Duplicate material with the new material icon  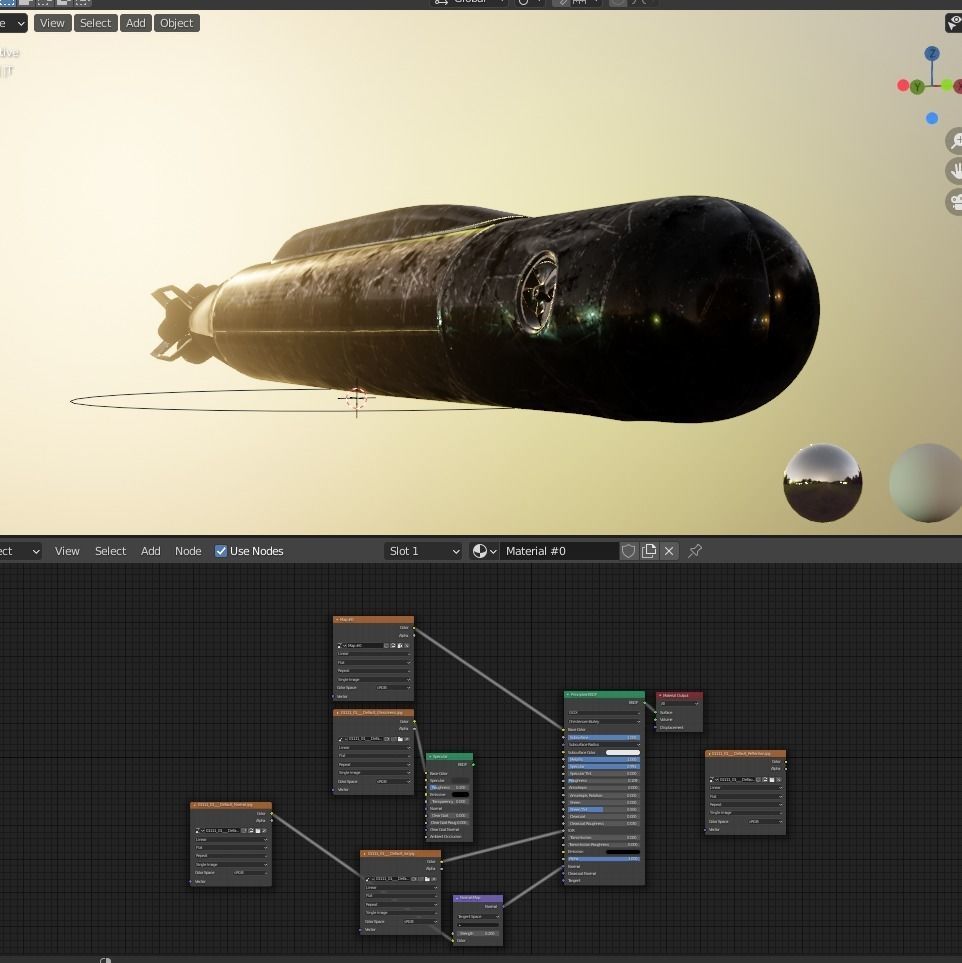pos(649,551)
